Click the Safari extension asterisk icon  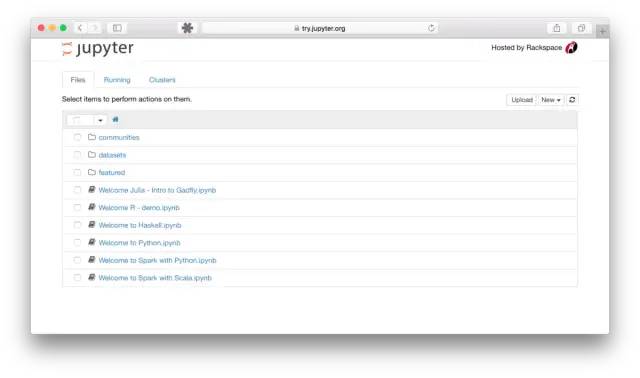(187, 28)
